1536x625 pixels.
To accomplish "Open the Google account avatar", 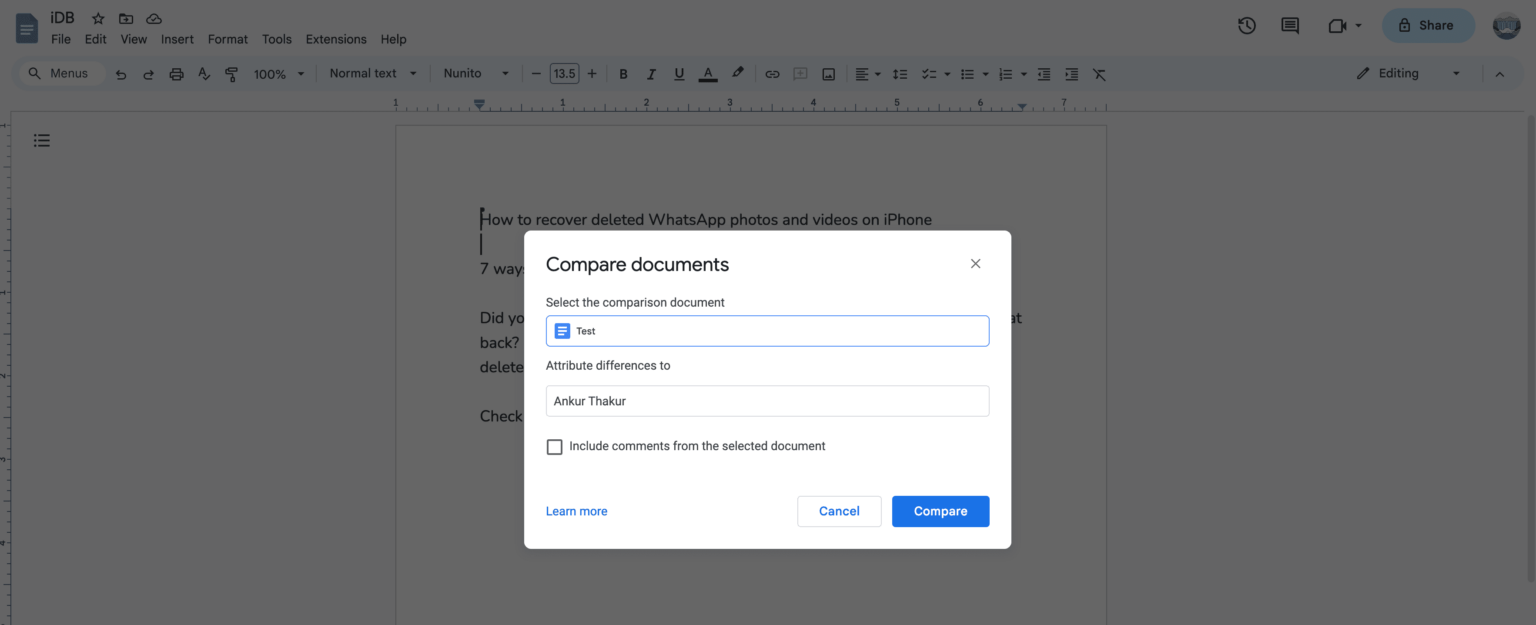I will [1506, 26].
